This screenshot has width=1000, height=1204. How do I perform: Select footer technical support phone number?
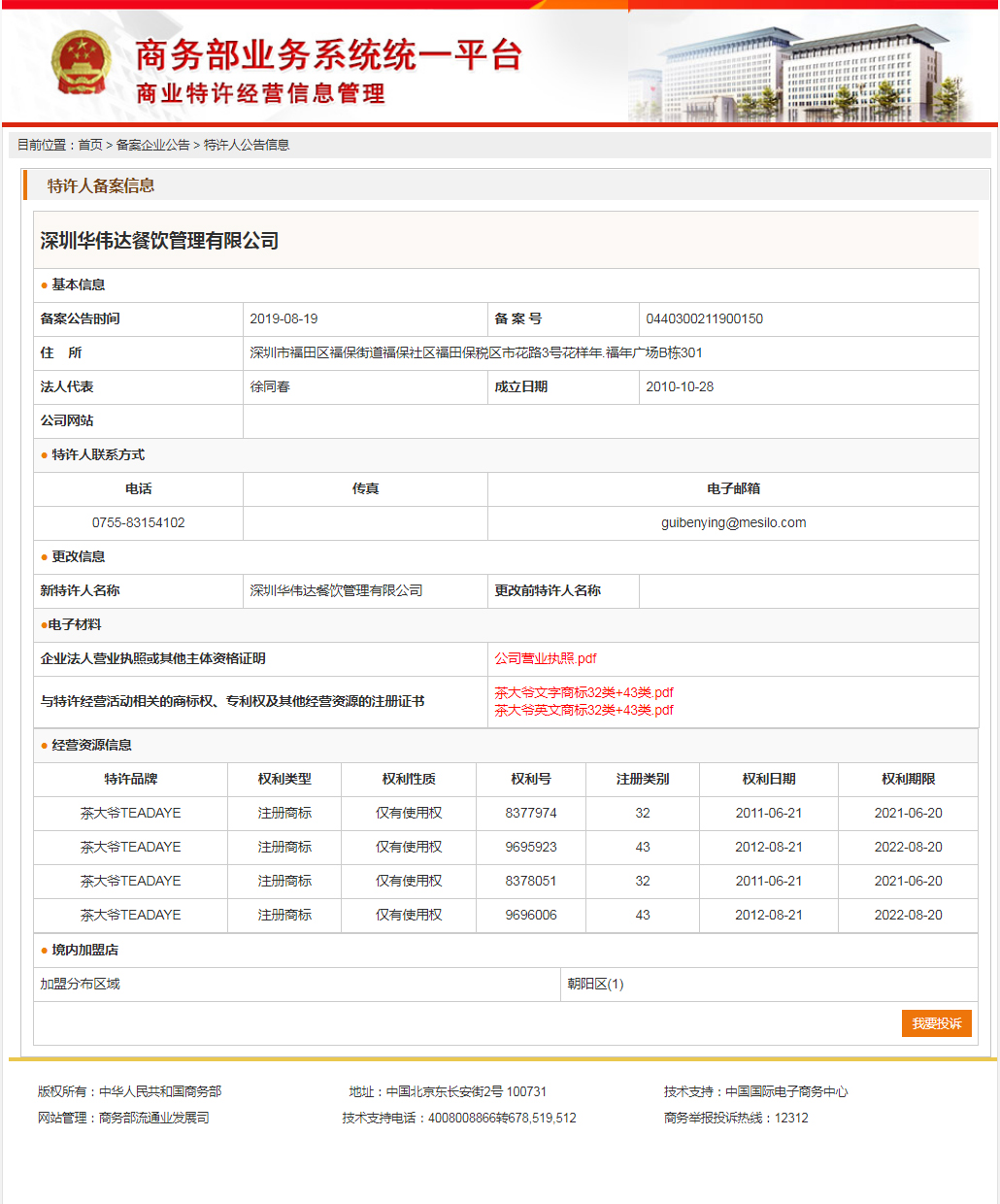(502, 1118)
